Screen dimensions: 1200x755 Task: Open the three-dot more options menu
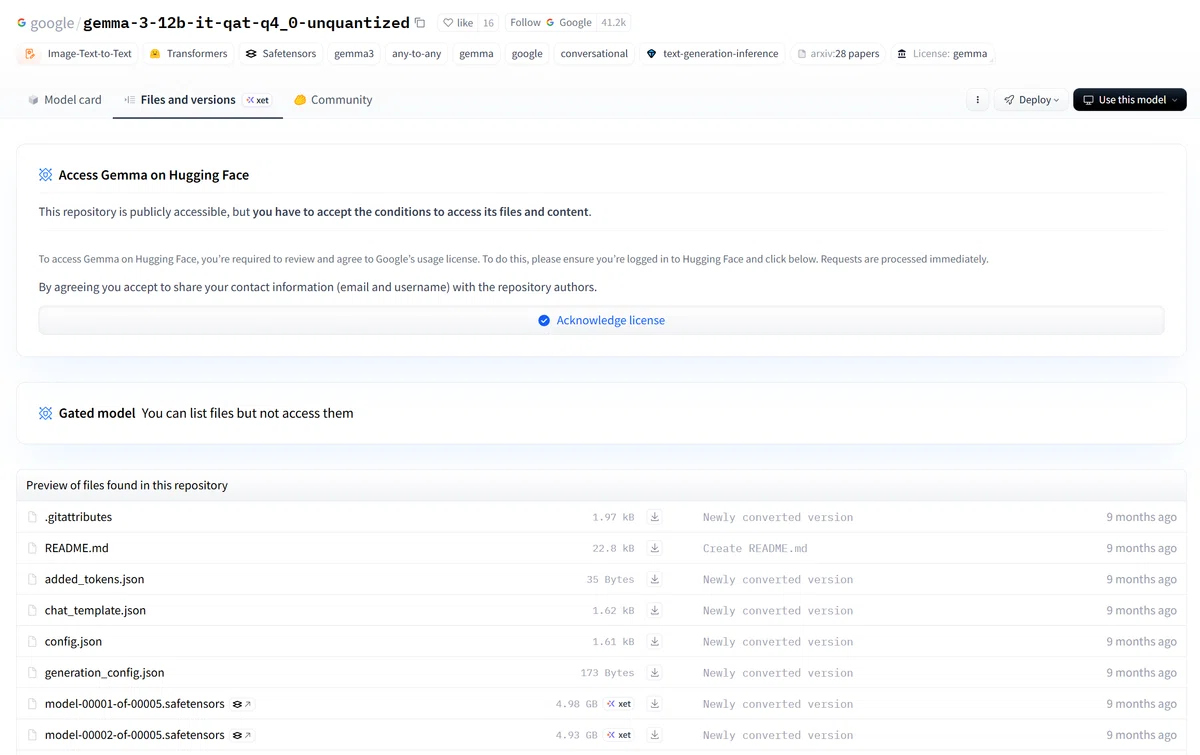(977, 100)
